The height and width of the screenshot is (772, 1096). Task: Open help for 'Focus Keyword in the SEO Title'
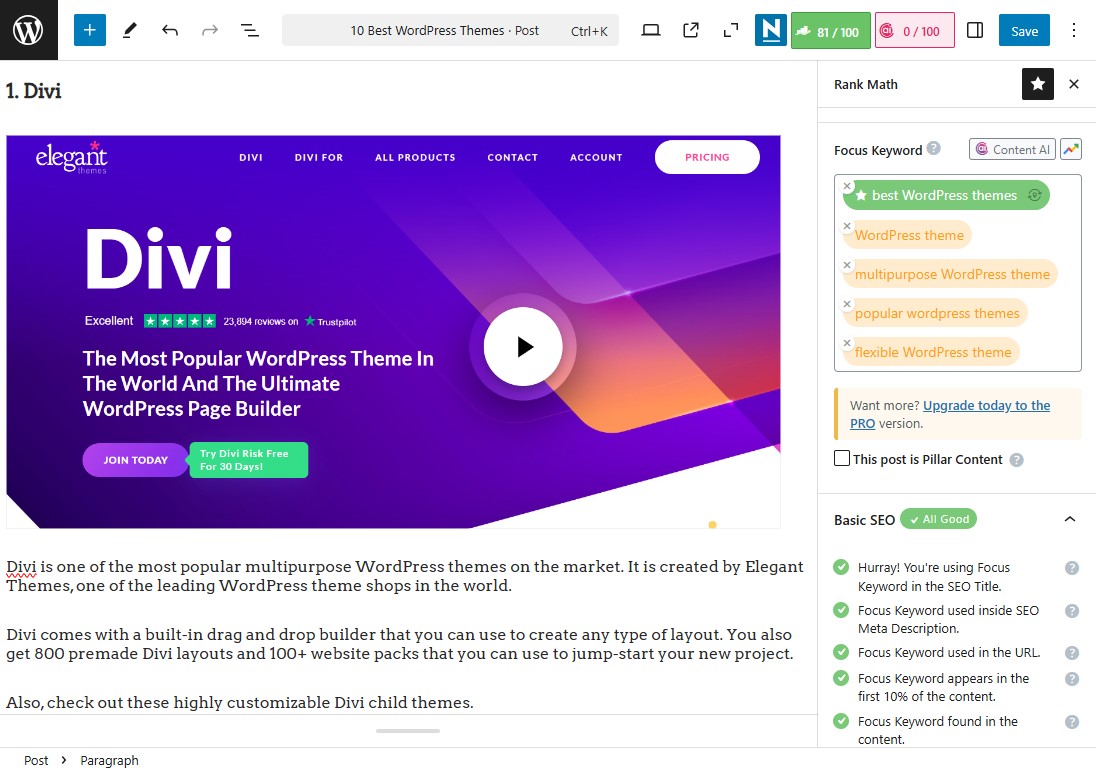(x=1072, y=568)
